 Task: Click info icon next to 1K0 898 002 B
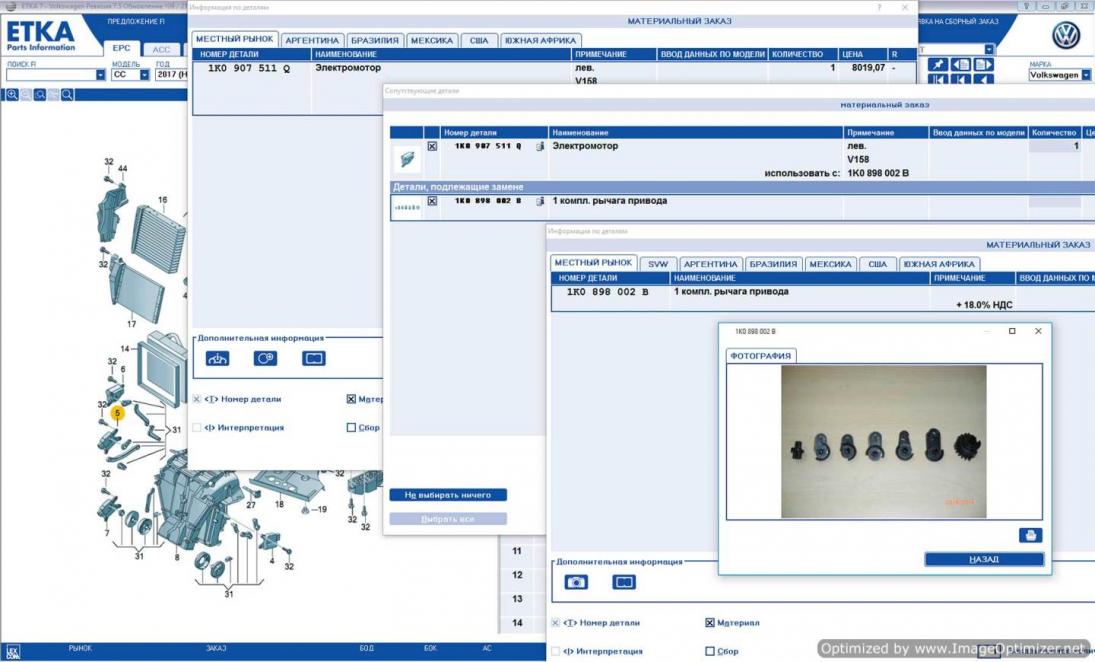540,201
